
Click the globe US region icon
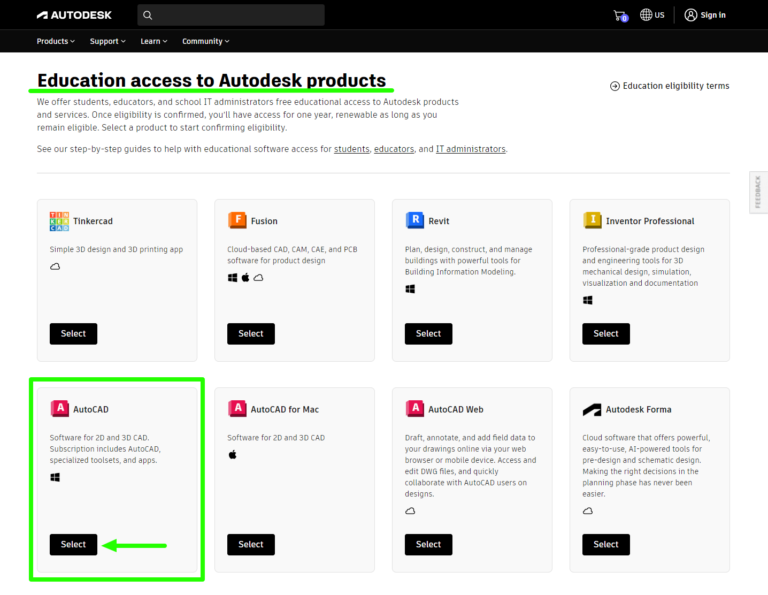pyautogui.click(x=646, y=15)
